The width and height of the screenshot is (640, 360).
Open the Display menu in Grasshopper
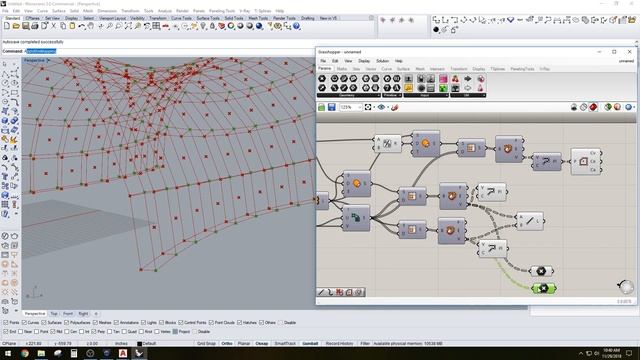[364, 61]
